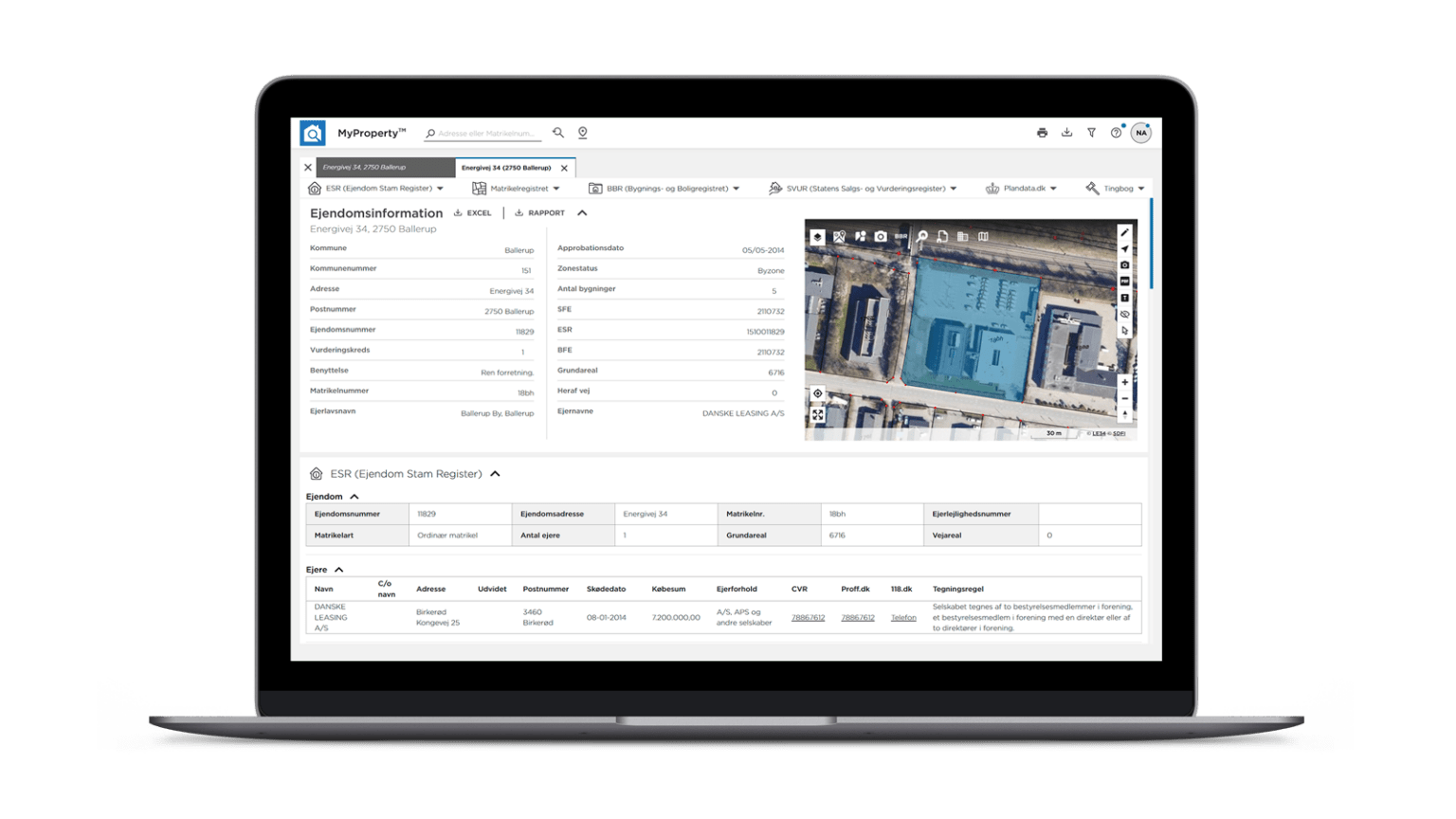Export map as PDF
The width and height of the screenshot is (1456, 819).
click(x=1124, y=282)
